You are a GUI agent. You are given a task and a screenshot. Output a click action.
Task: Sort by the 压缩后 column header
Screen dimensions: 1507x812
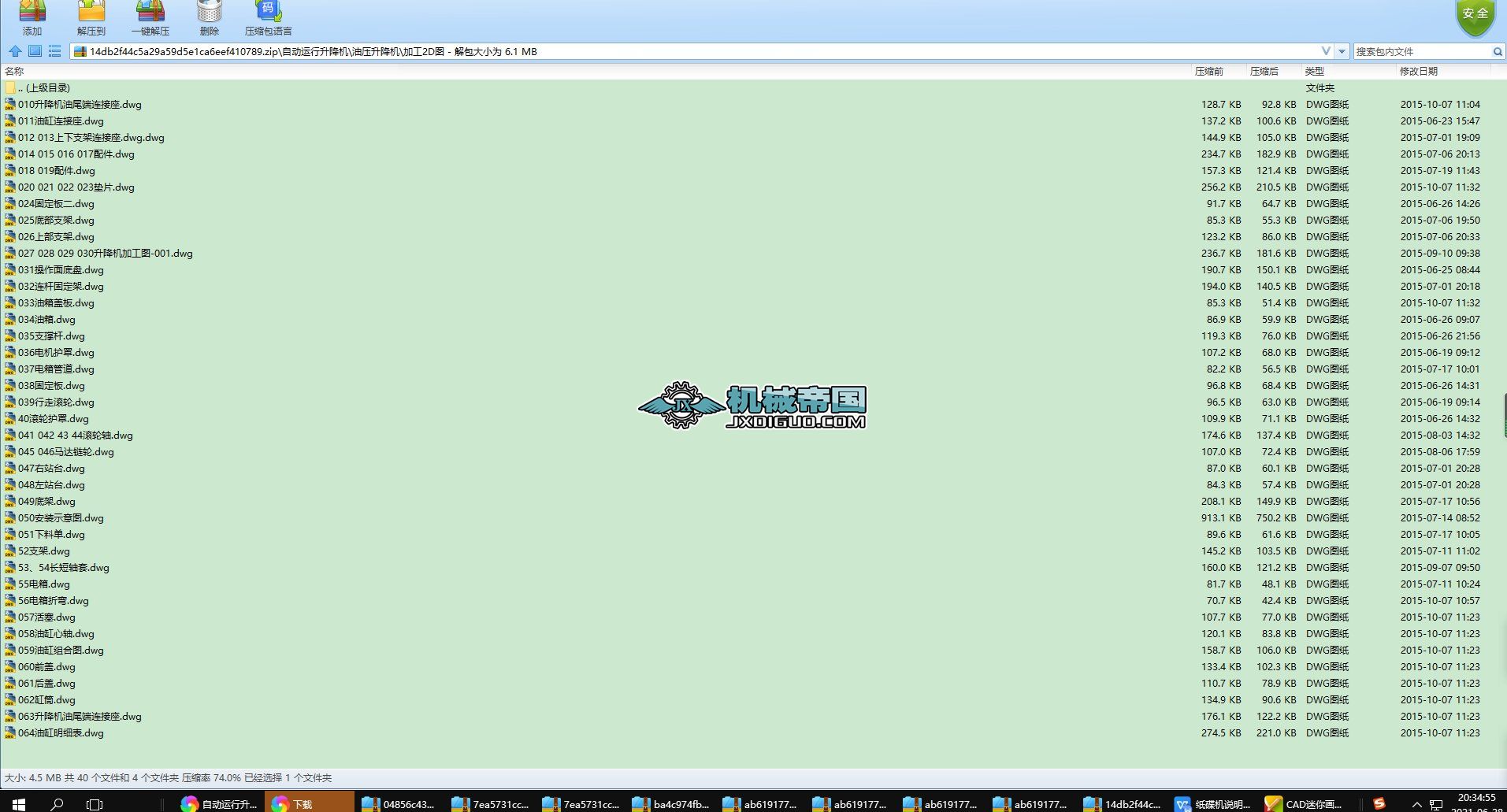click(1264, 71)
